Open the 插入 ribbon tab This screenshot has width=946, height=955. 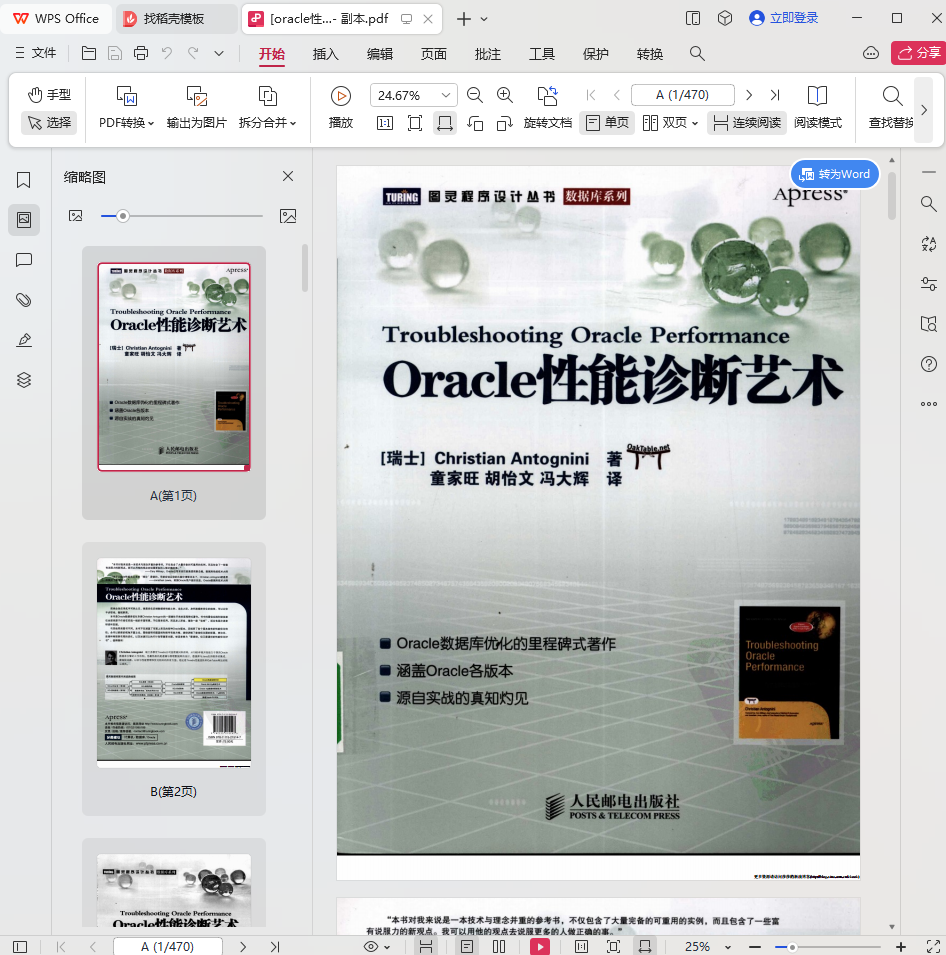click(325, 54)
